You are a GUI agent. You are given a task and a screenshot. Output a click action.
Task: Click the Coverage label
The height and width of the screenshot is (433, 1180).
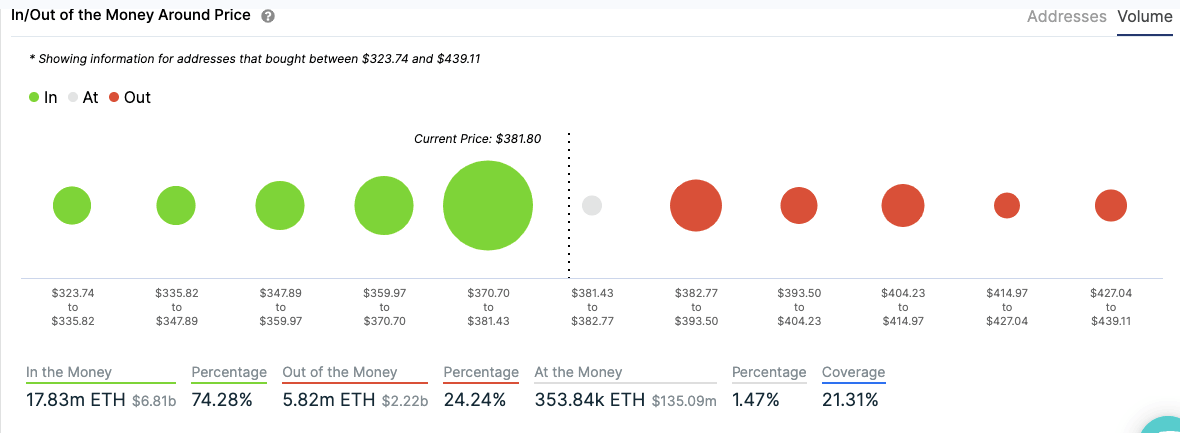853,372
